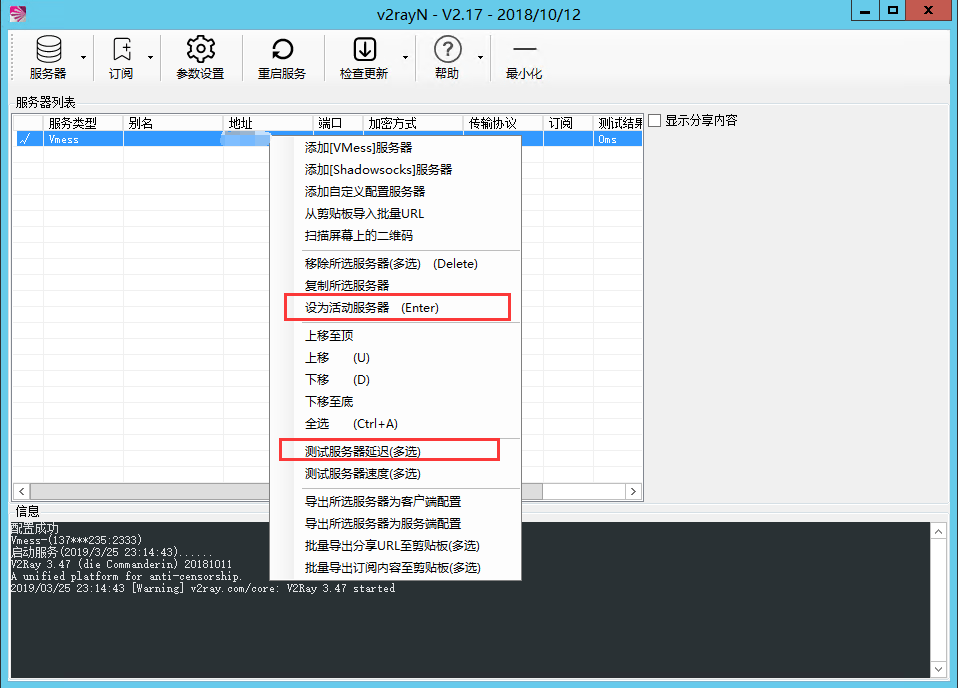Click the 别名 column header
Viewport: 958px width, 688px height.
pos(140,123)
